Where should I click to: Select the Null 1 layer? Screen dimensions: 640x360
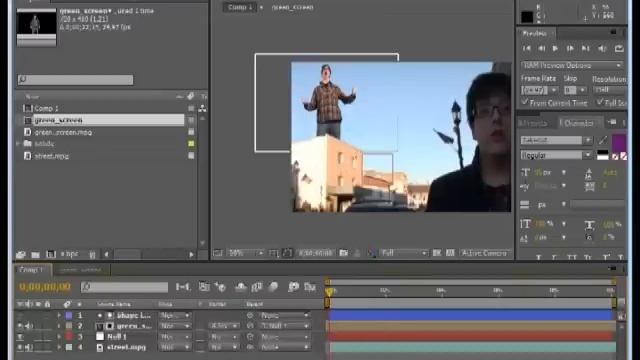coord(117,337)
